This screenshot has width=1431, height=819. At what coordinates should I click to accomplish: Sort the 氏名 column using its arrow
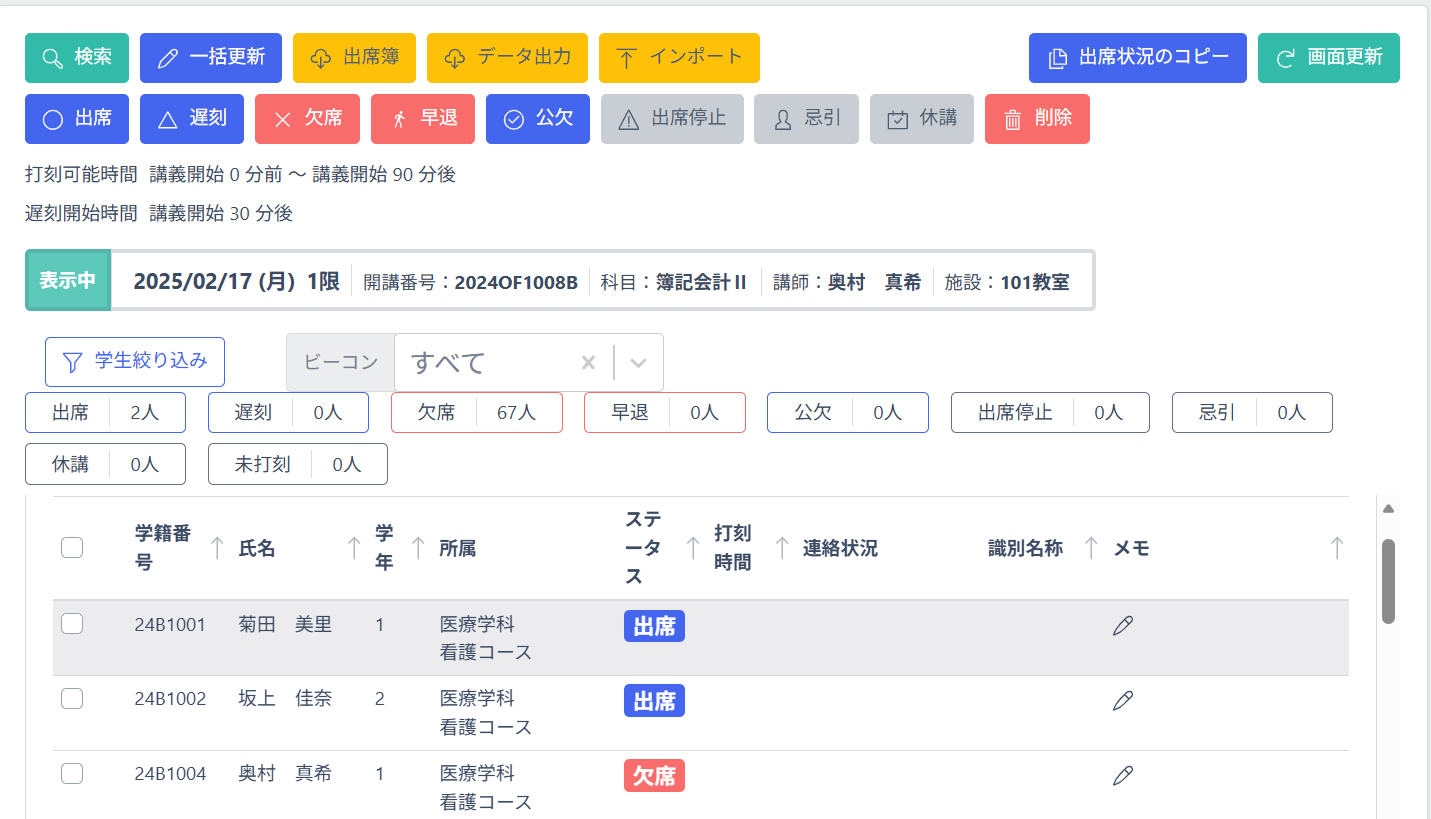click(x=353, y=548)
